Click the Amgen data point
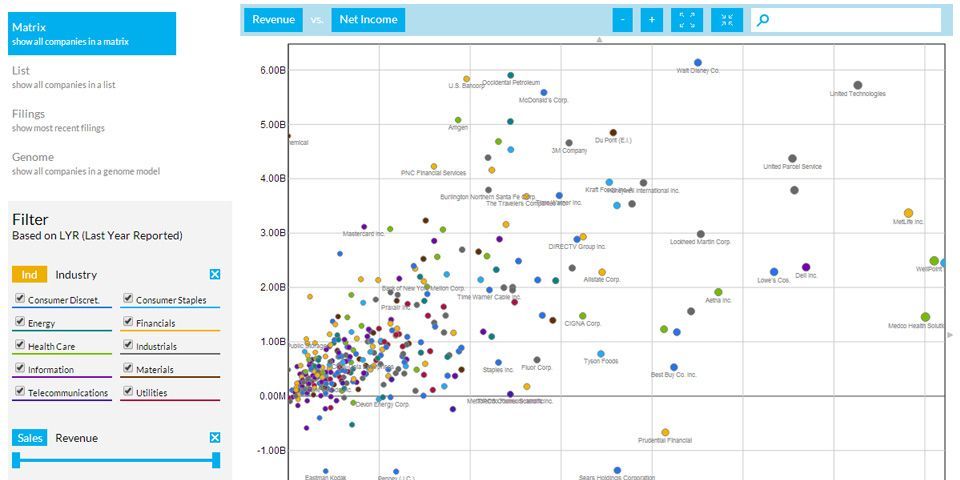 [458, 120]
